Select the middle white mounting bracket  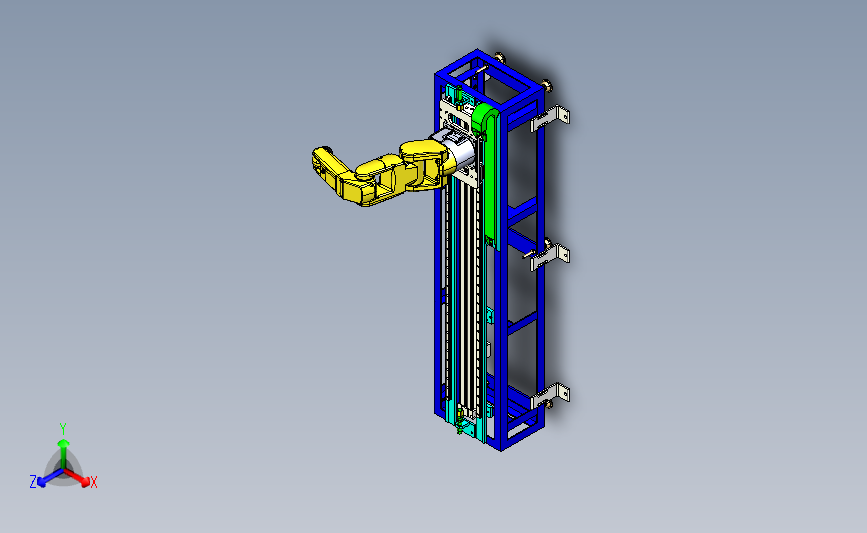coord(550,257)
